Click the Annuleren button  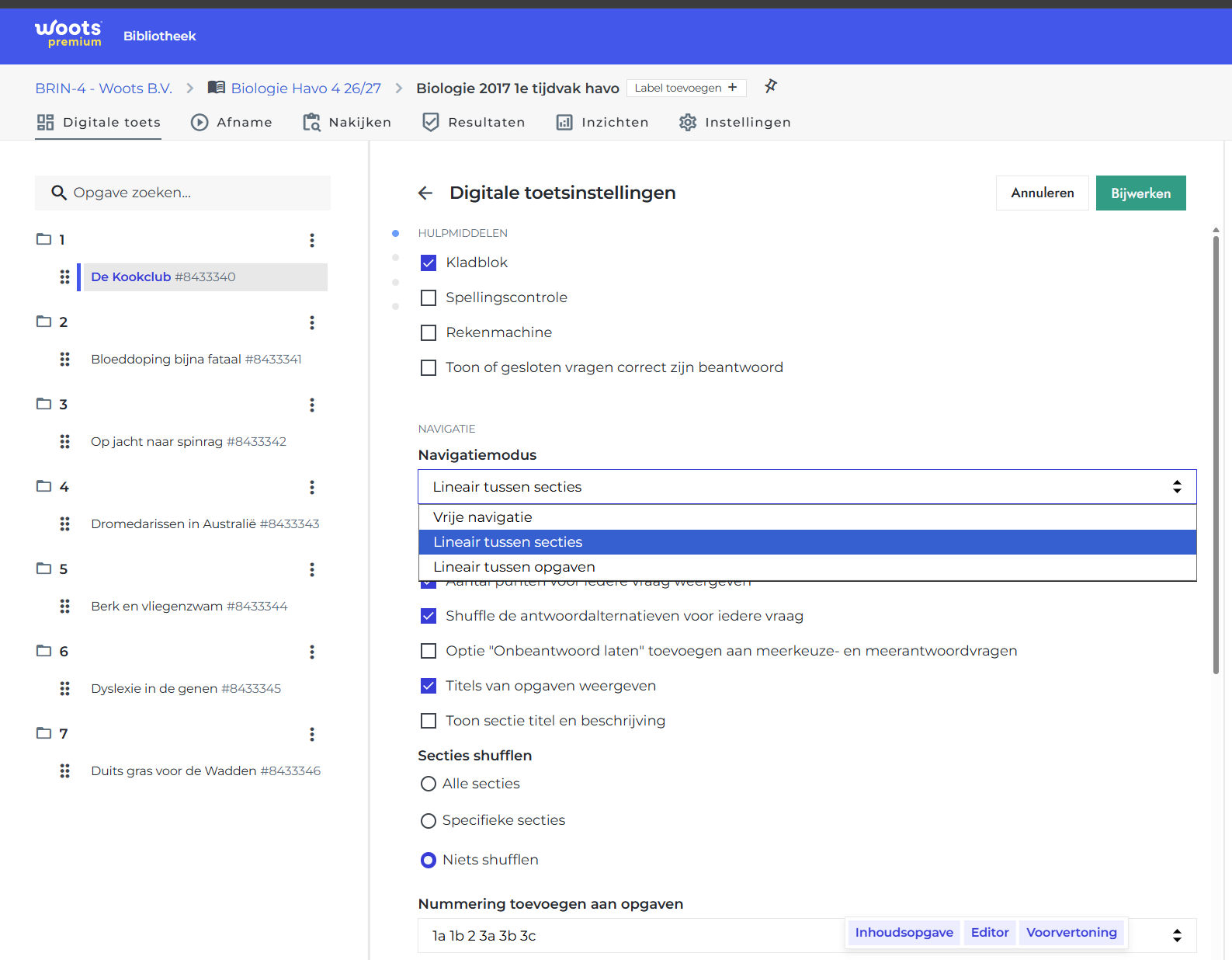1043,193
